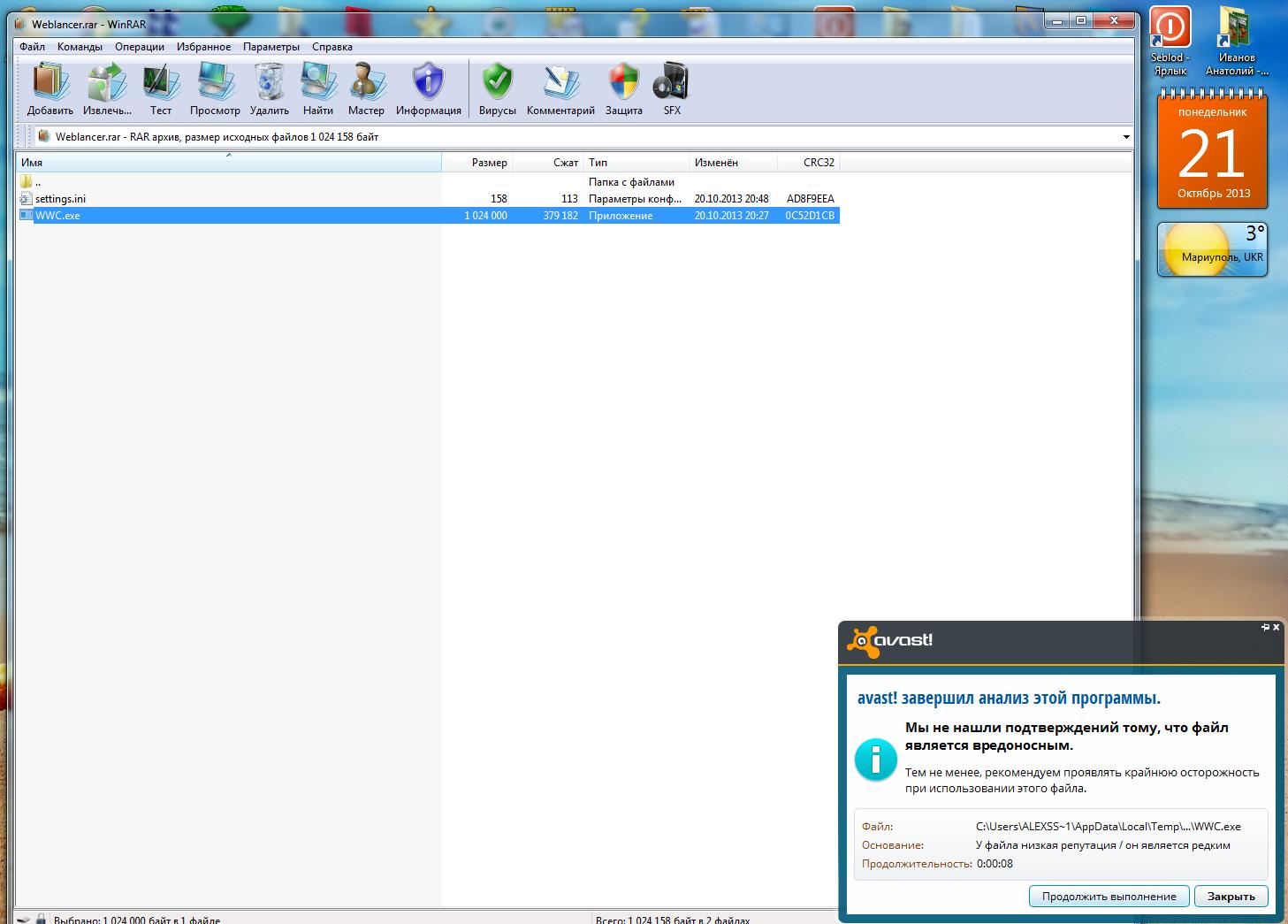This screenshot has width=1288, height=924.
Task: Sort files by Размер column header
Action: tap(489, 163)
